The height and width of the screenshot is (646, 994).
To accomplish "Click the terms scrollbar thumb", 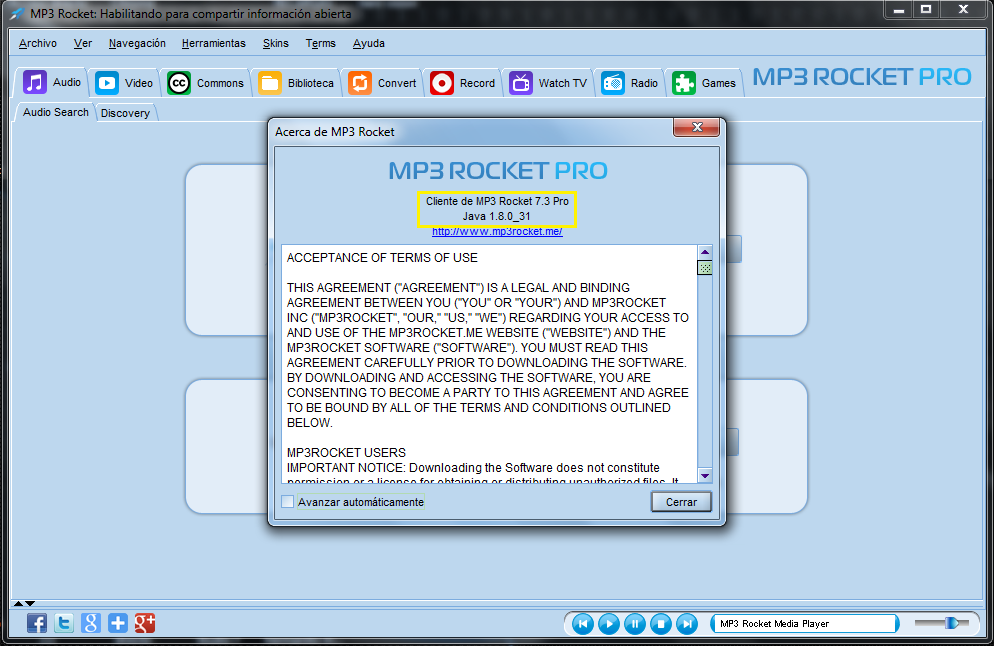I will (x=704, y=268).
